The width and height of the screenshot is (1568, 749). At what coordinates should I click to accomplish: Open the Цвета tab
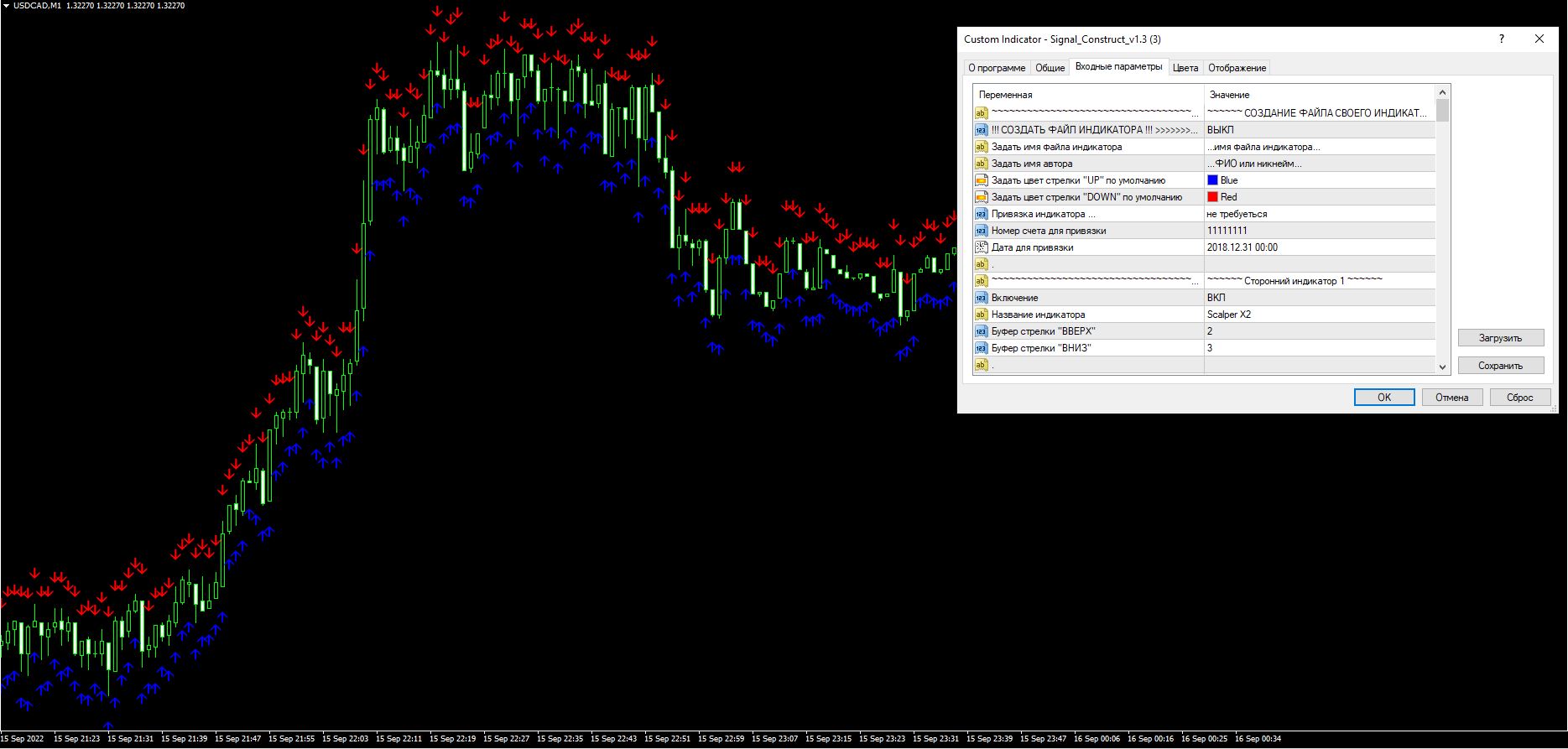[1185, 68]
